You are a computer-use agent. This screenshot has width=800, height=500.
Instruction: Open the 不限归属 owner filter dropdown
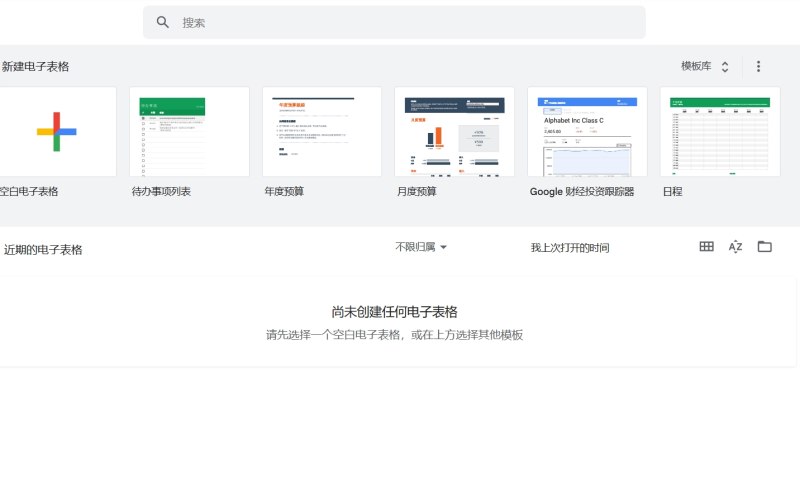421,247
